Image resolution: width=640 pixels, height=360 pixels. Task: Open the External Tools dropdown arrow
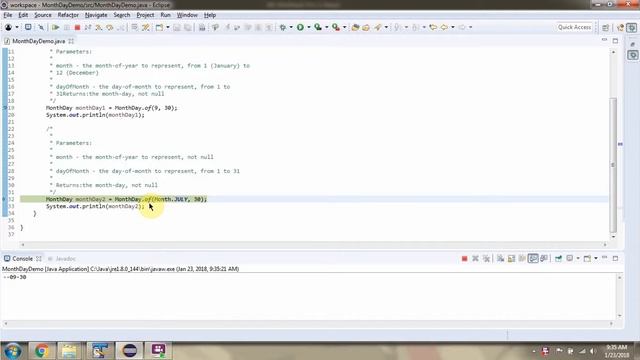344,27
